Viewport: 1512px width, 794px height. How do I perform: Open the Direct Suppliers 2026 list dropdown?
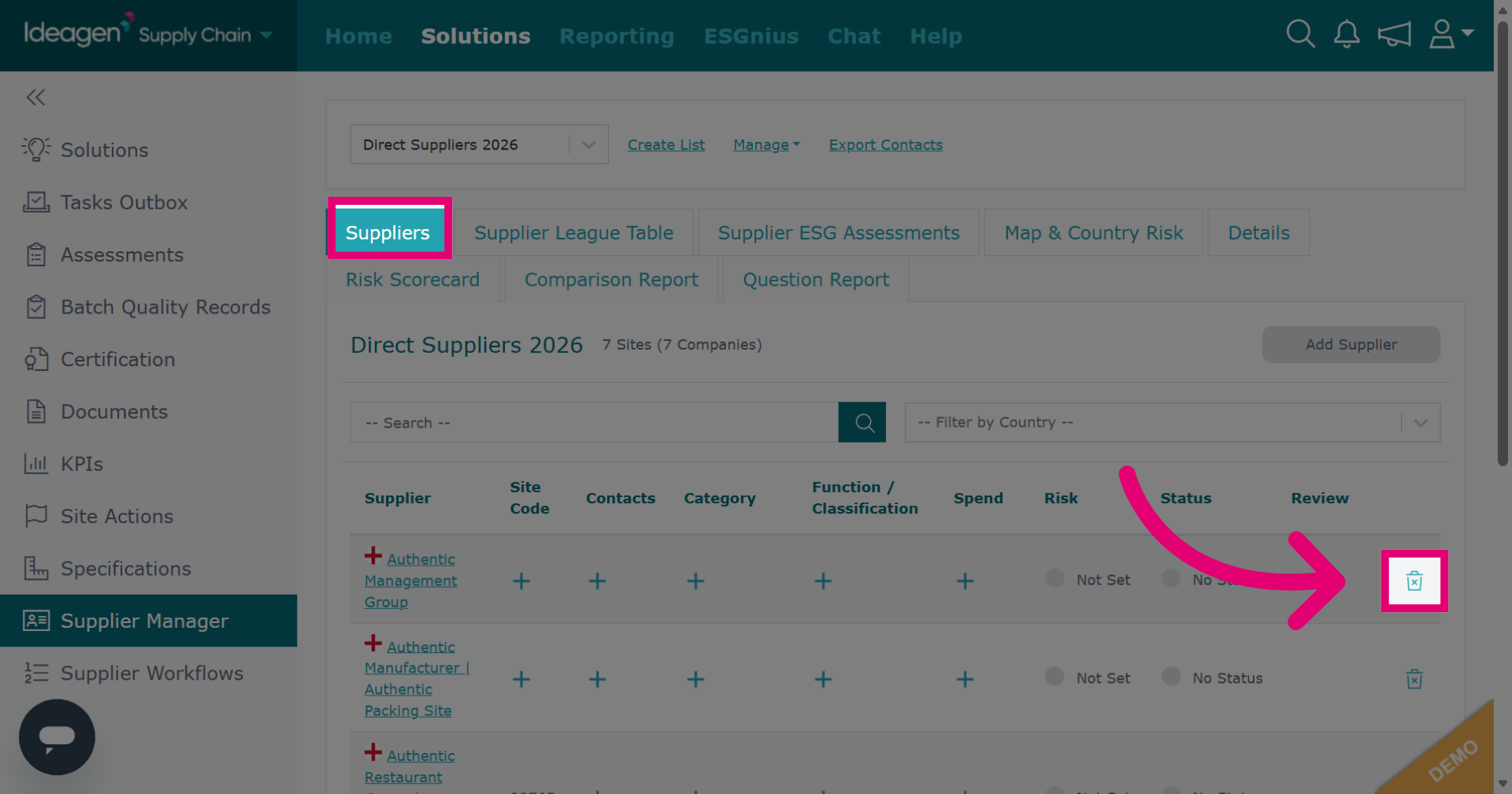pos(479,144)
